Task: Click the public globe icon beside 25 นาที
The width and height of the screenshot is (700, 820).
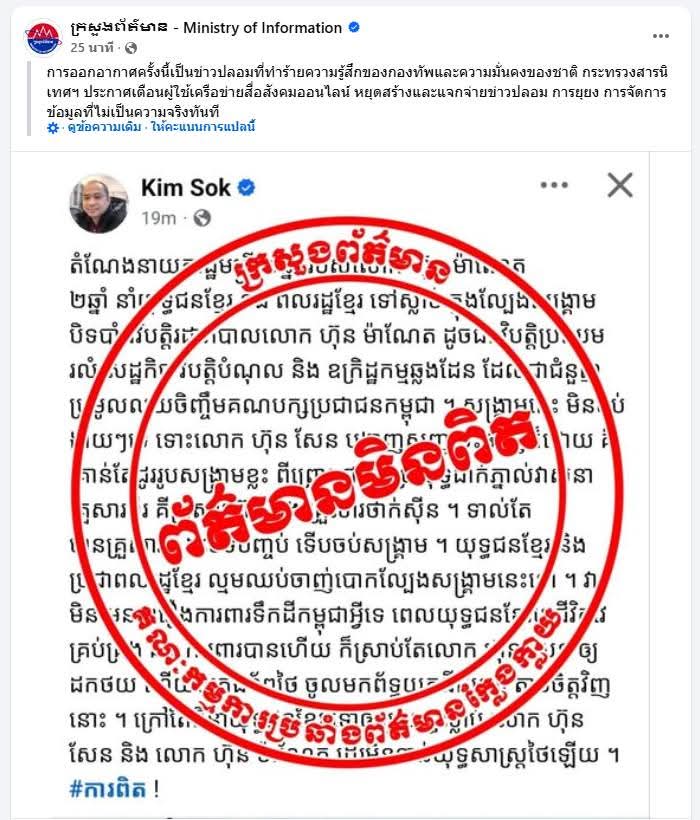Action: coord(131,48)
